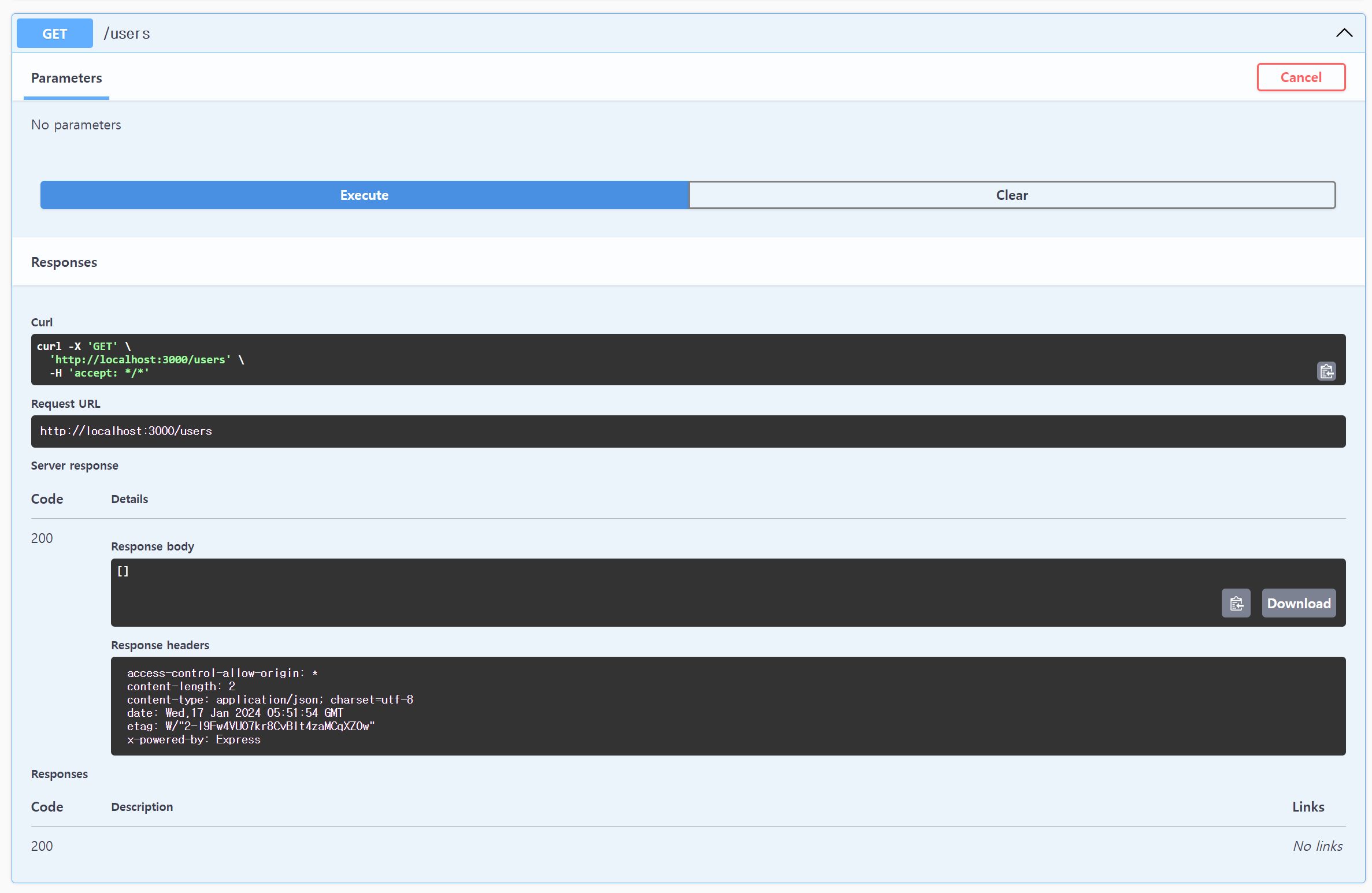Click the etag header line
The width and height of the screenshot is (1372, 893).
pos(251,726)
